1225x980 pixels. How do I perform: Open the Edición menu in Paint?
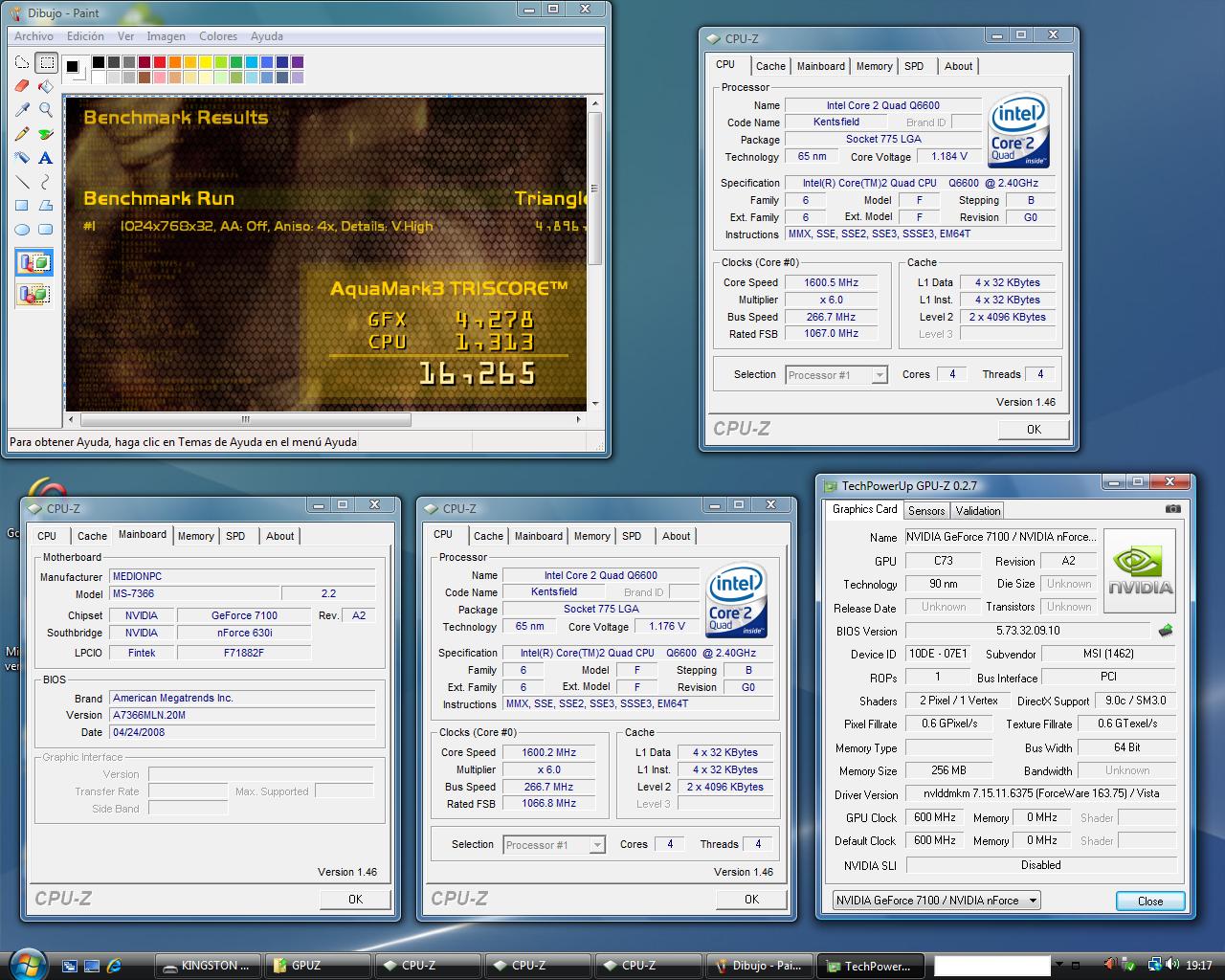click(x=85, y=36)
